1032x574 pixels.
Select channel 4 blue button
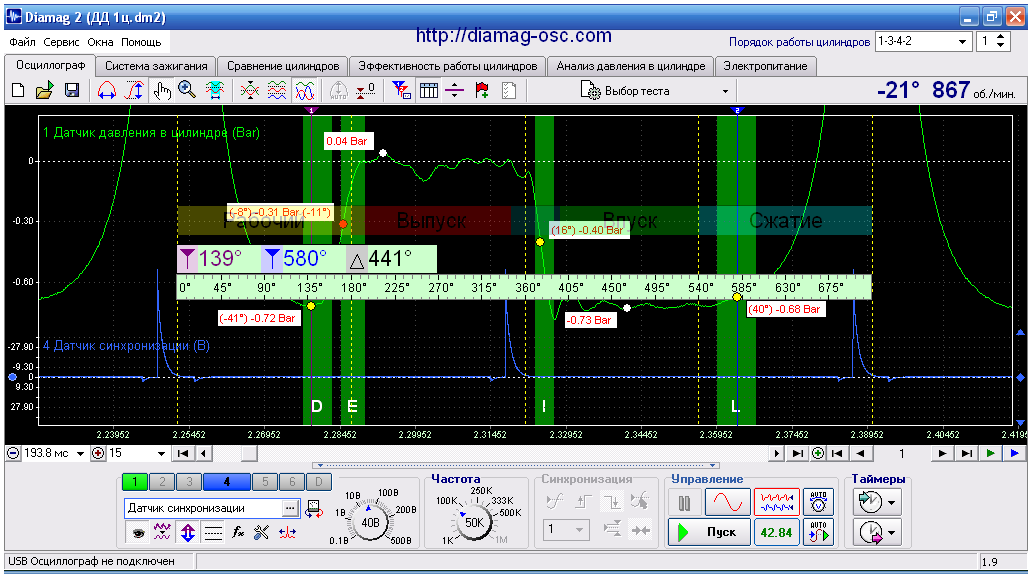pyautogui.click(x=226, y=482)
